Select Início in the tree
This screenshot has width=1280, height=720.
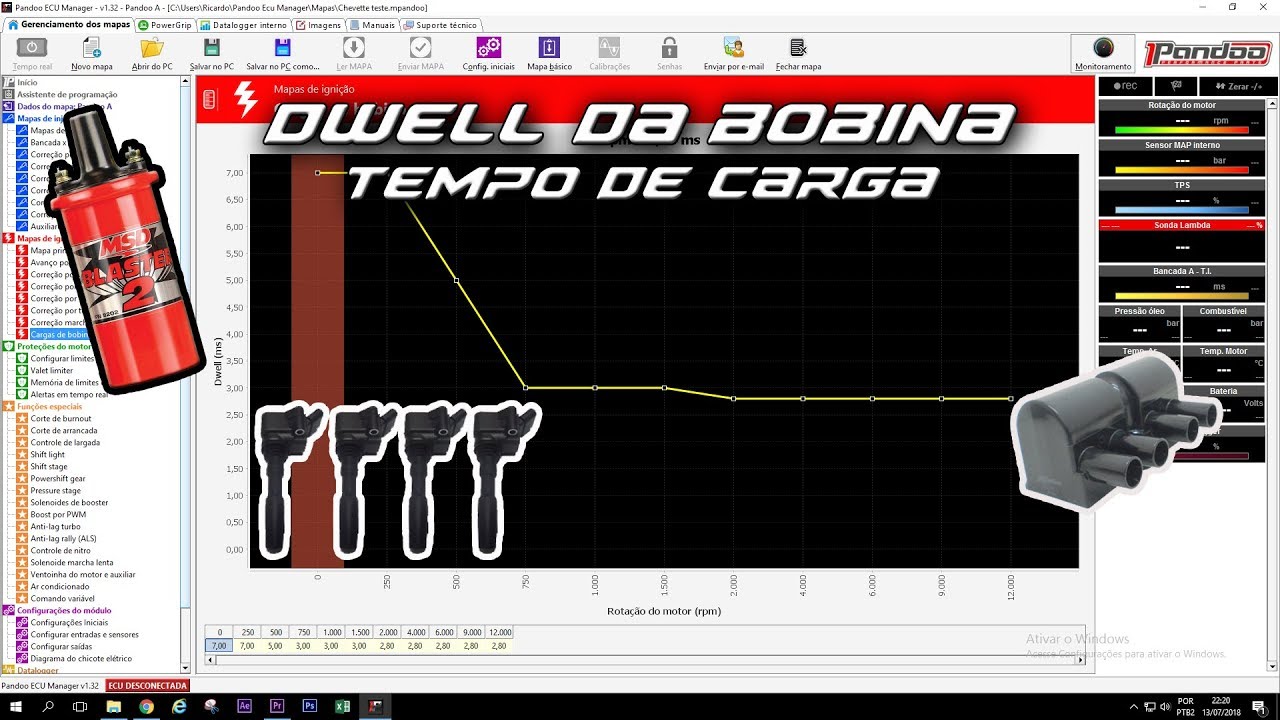coord(27,82)
